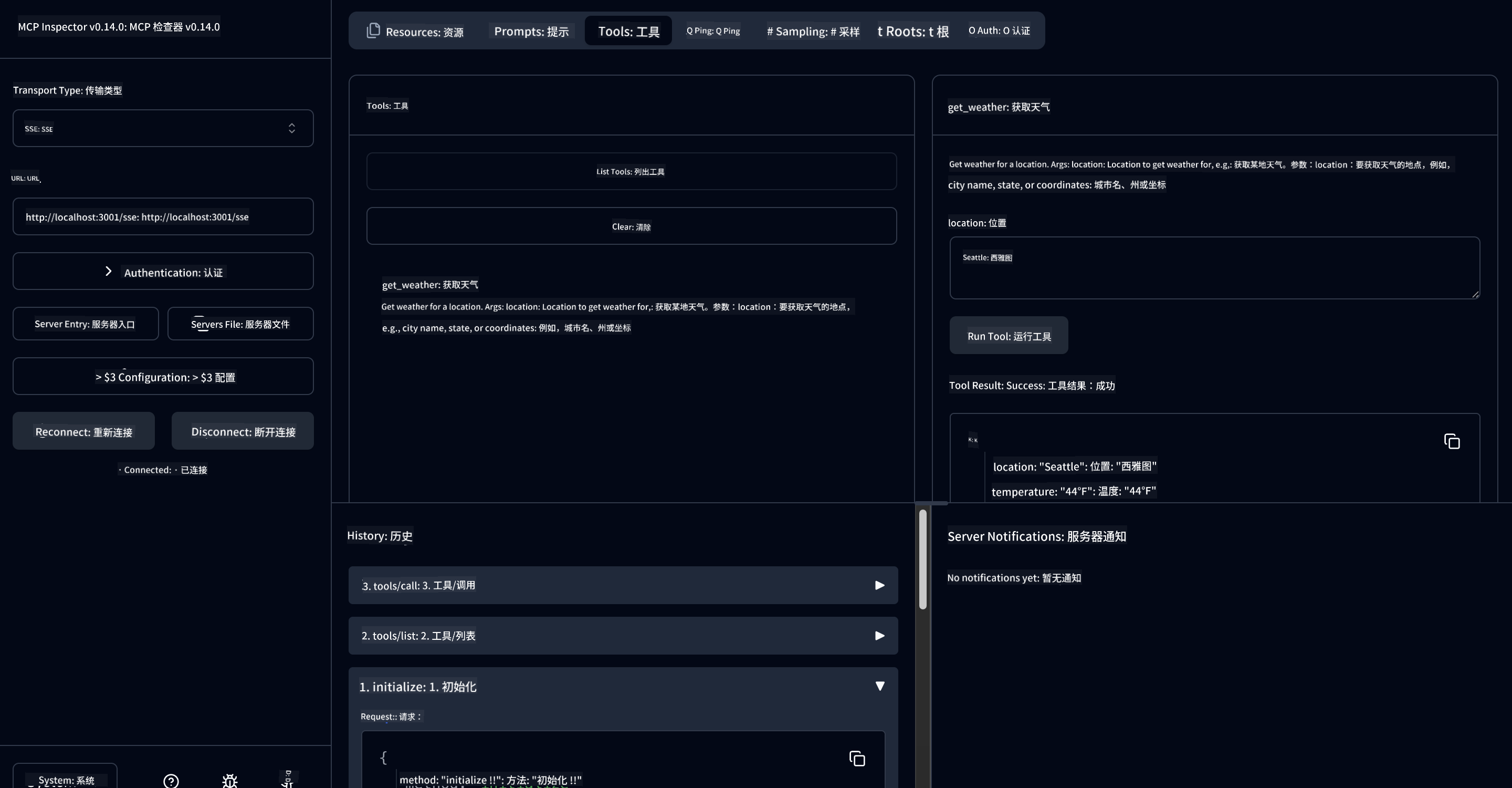Open the Transport Type SSE dropdown

tap(163, 128)
